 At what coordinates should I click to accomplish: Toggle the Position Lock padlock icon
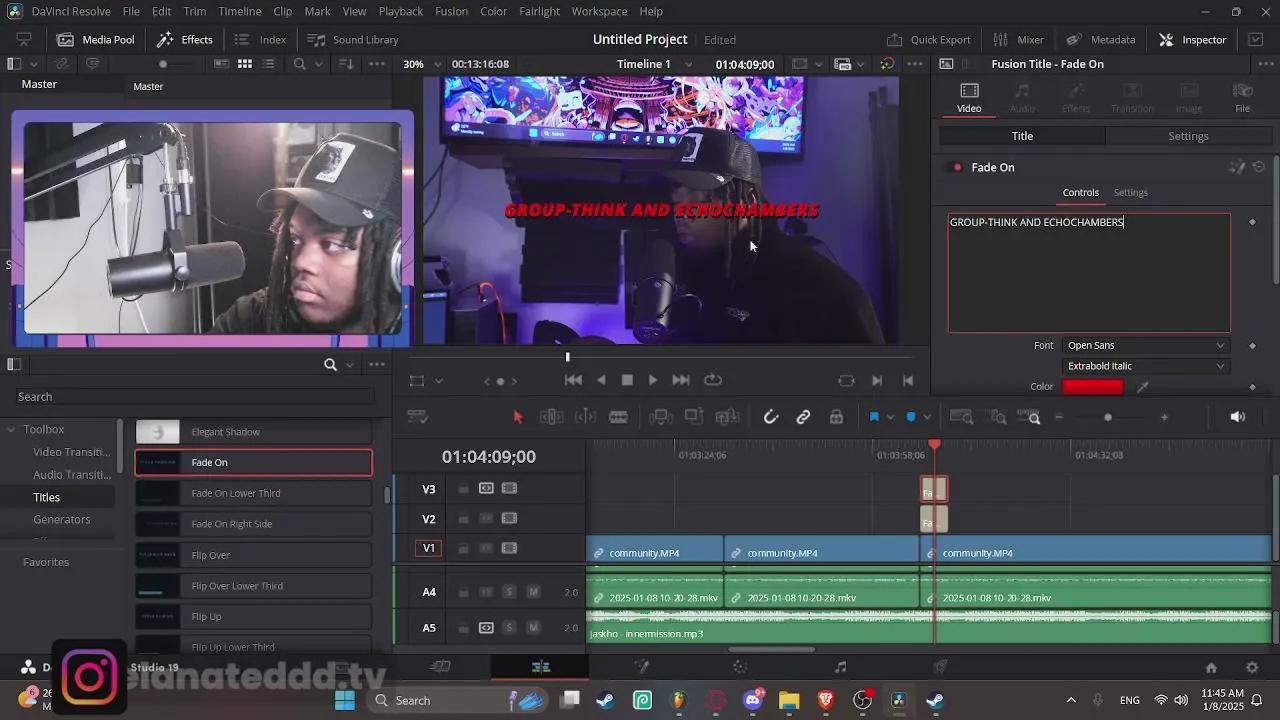coord(836,417)
